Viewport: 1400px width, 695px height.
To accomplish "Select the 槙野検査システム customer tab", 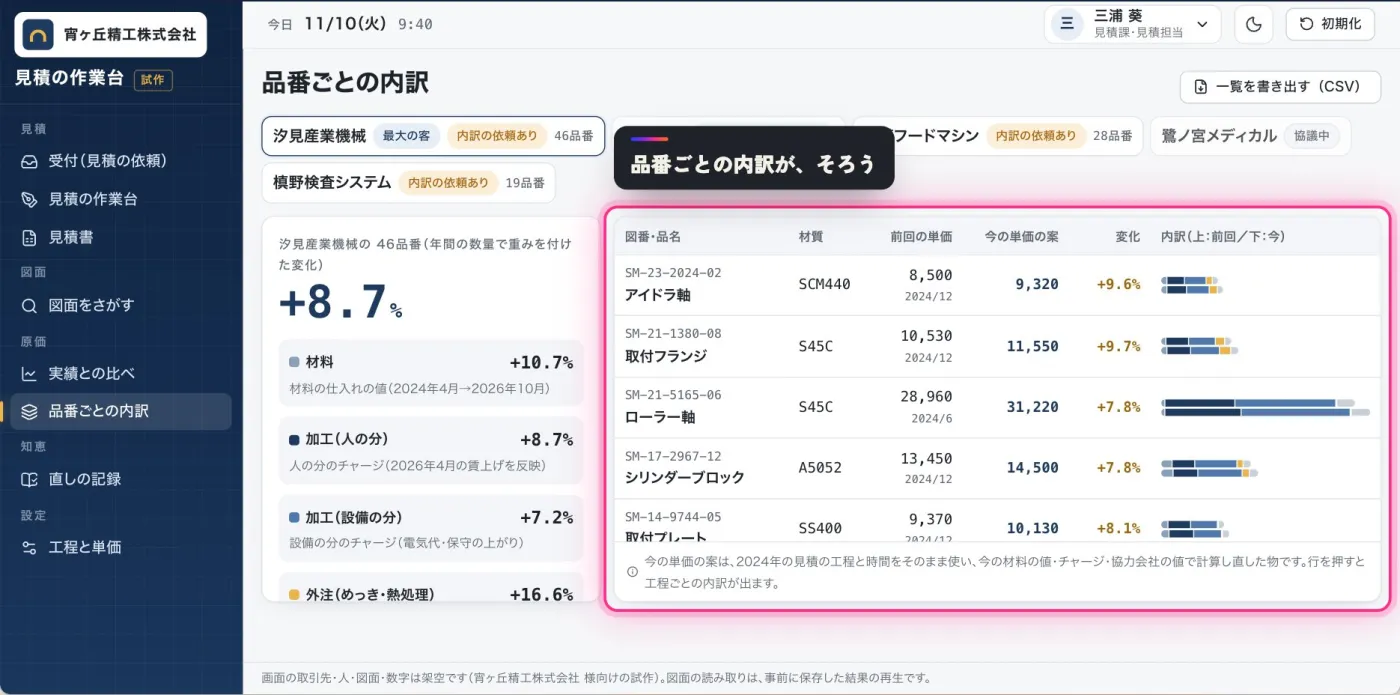I will 408,183.
